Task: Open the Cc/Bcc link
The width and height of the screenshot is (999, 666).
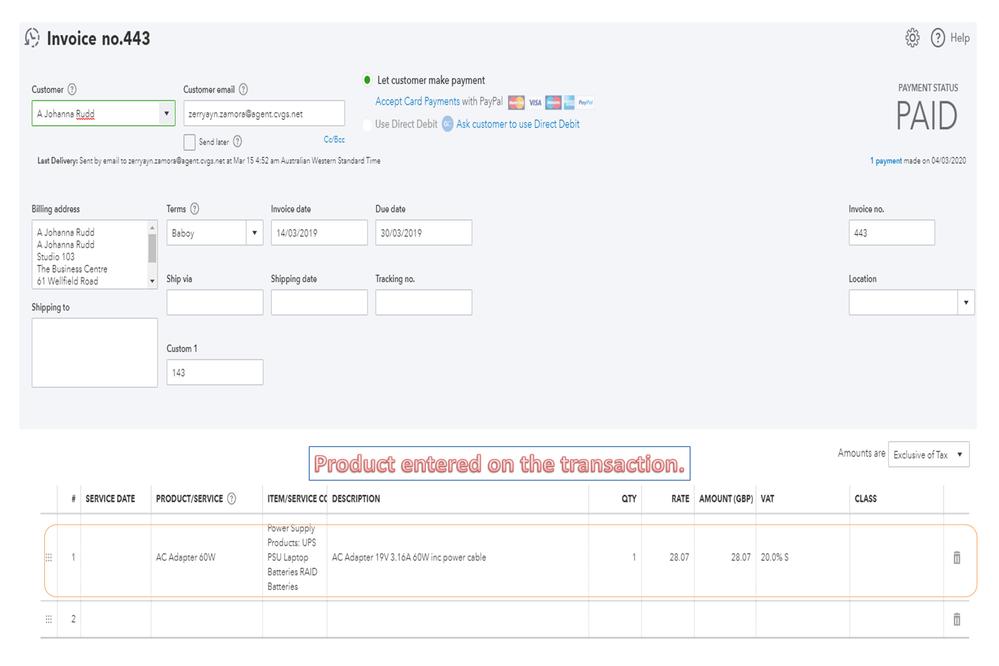Action: pos(334,140)
